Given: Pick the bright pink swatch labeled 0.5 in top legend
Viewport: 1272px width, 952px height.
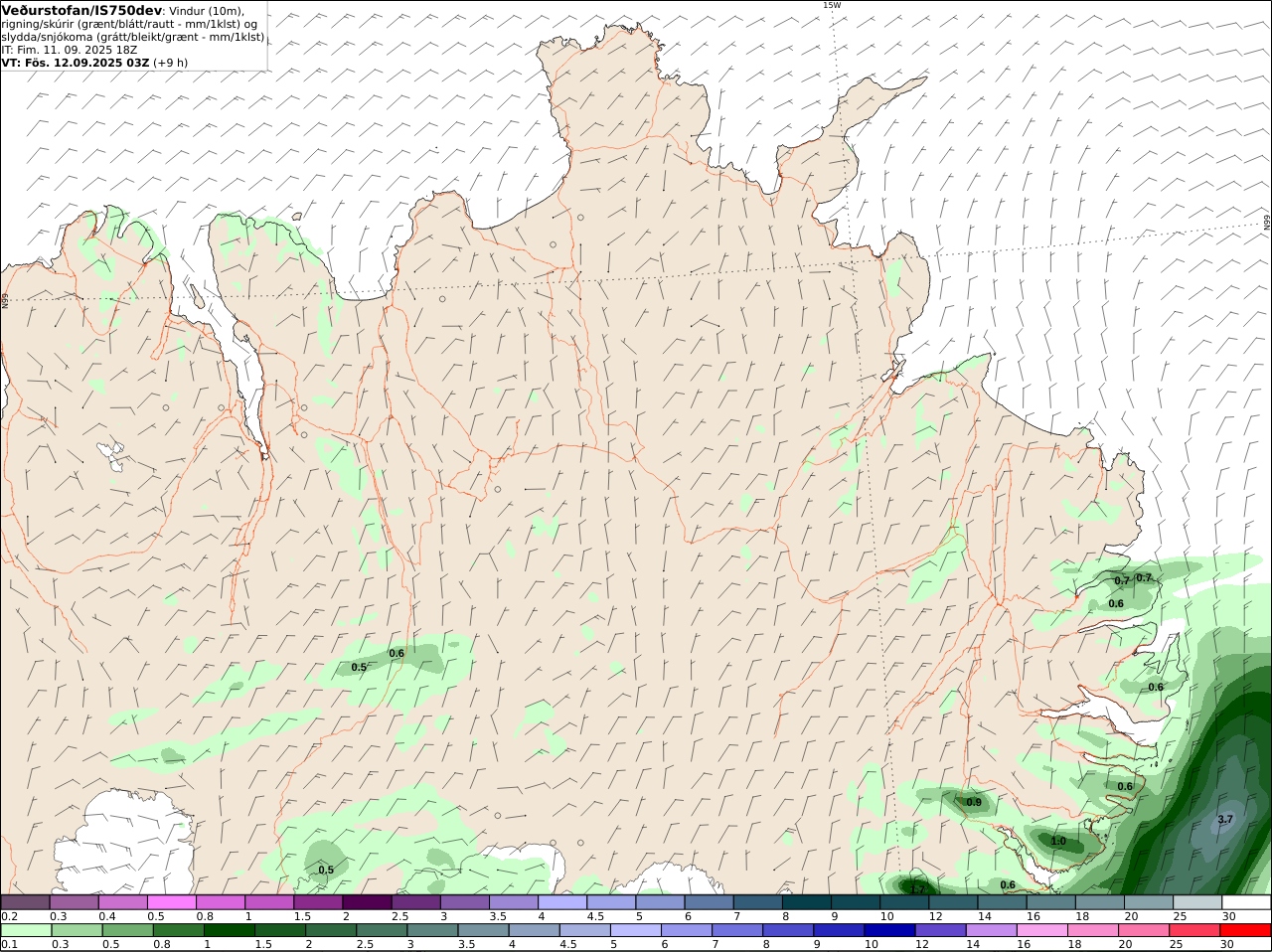Looking at the screenshot, I should [171, 902].
